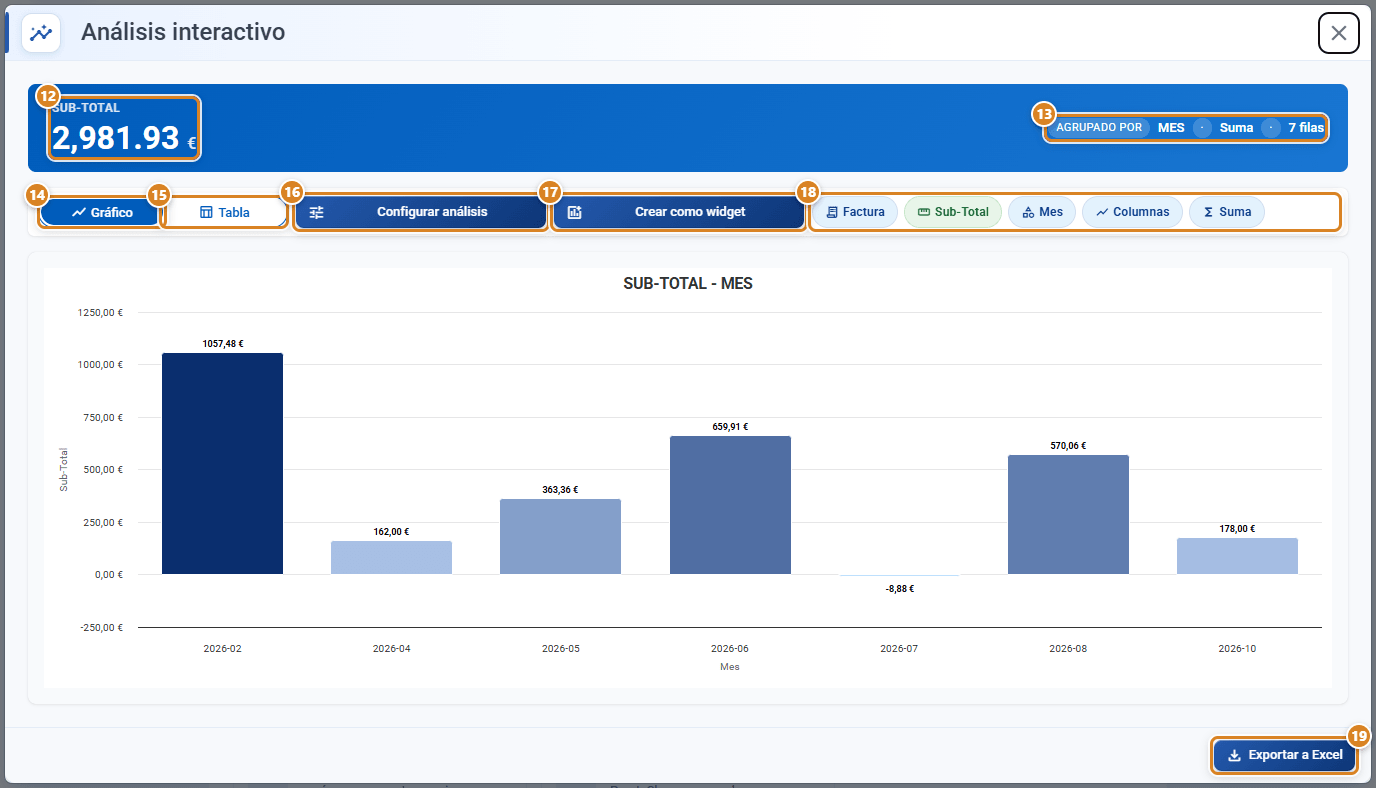Close the Análisis interactivo dialog
1376x788 pixels.
[1339, 33]
